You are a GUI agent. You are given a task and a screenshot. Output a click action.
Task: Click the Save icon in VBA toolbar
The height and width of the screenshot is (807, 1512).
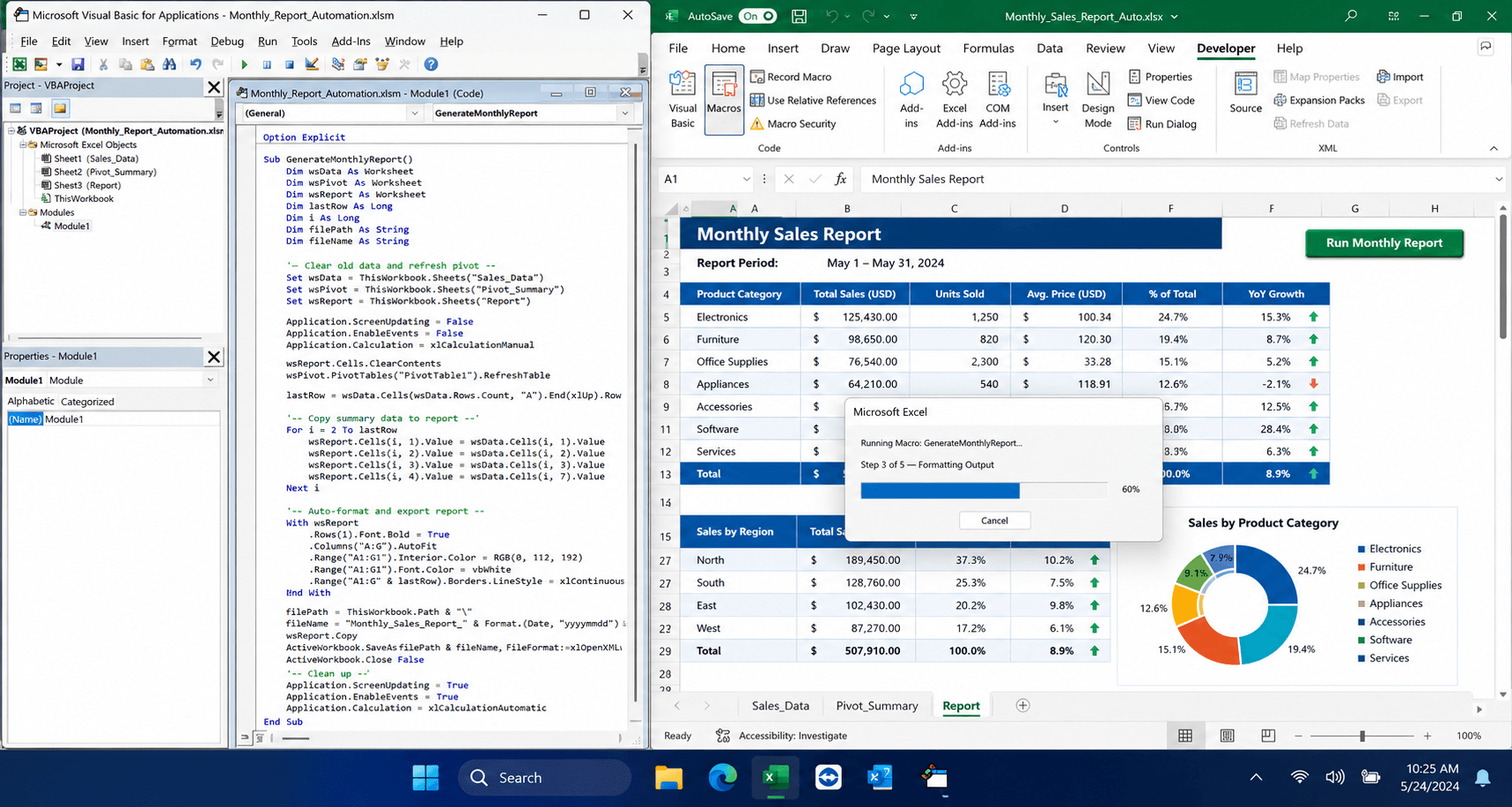tap(77, 64)
